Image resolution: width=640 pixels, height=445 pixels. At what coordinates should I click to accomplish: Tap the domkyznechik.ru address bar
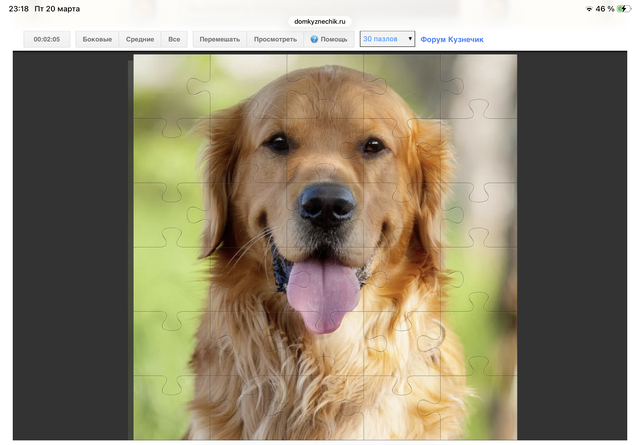pyautogui.click(x=320, y=21)
